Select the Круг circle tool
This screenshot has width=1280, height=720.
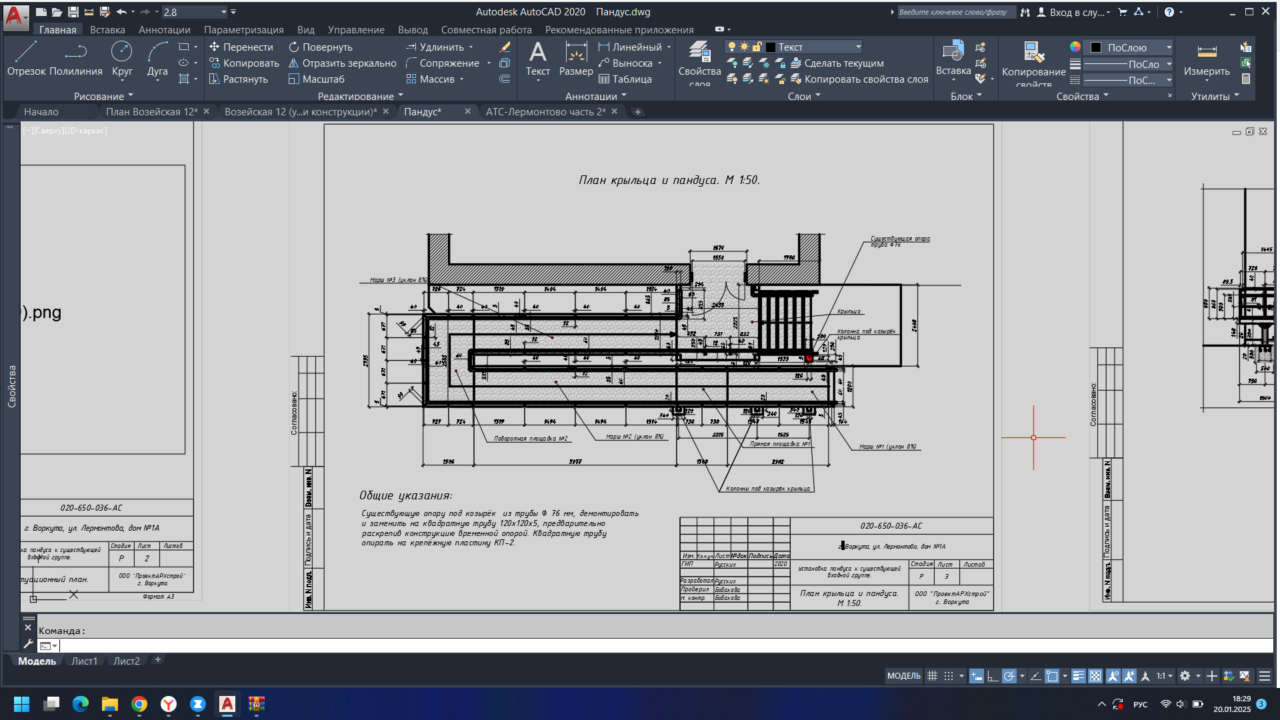point(122,58)
